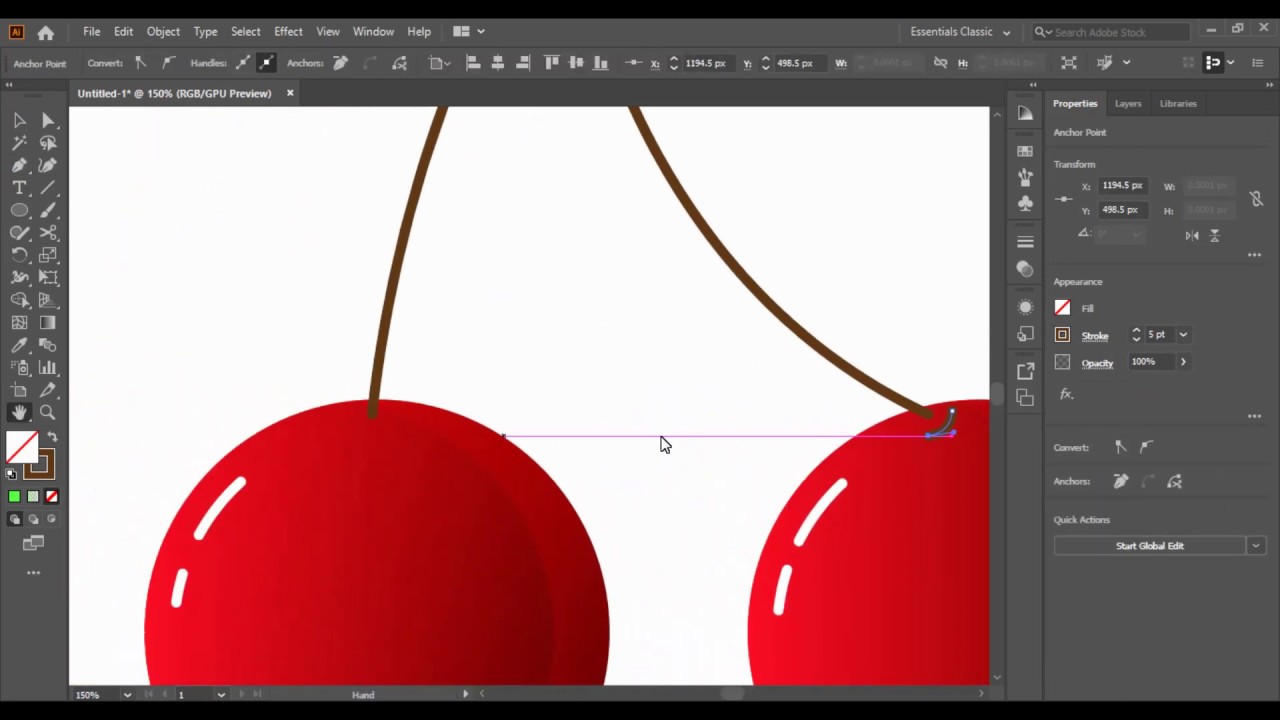Image resolution: width=1280 pixels, height=720 pixels.
Task: Toggle Constrain Width and Height in Properties
Action: pyautogui.click(x=1256, y=198)
